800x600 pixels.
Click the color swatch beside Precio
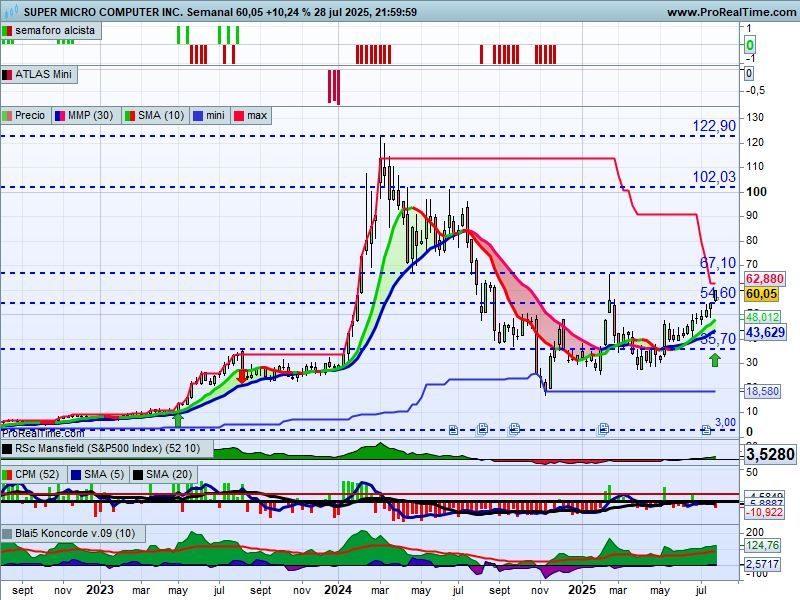[7, 116]
